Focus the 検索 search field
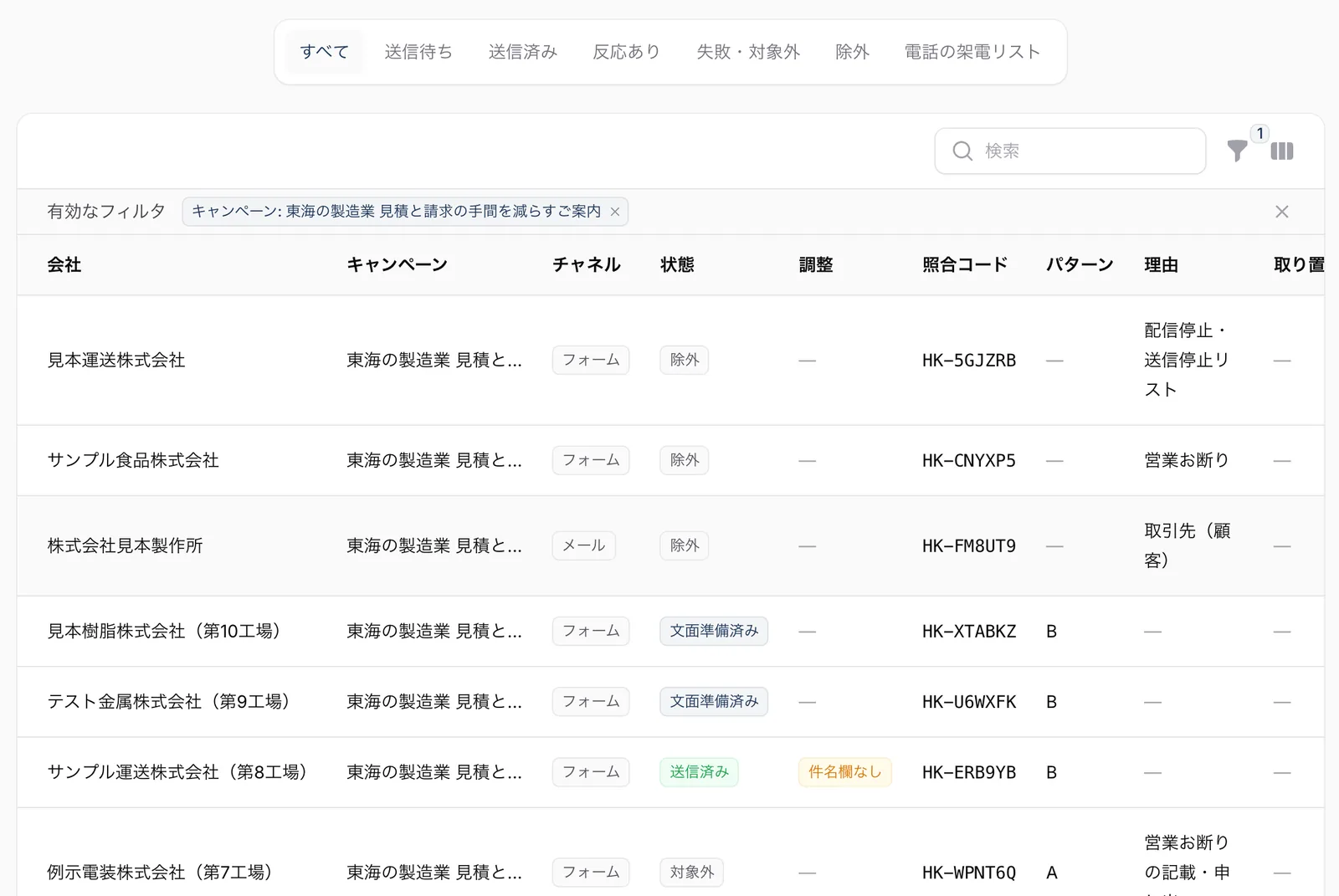This screenshot has height=896, width=1339. [1070, 151]
